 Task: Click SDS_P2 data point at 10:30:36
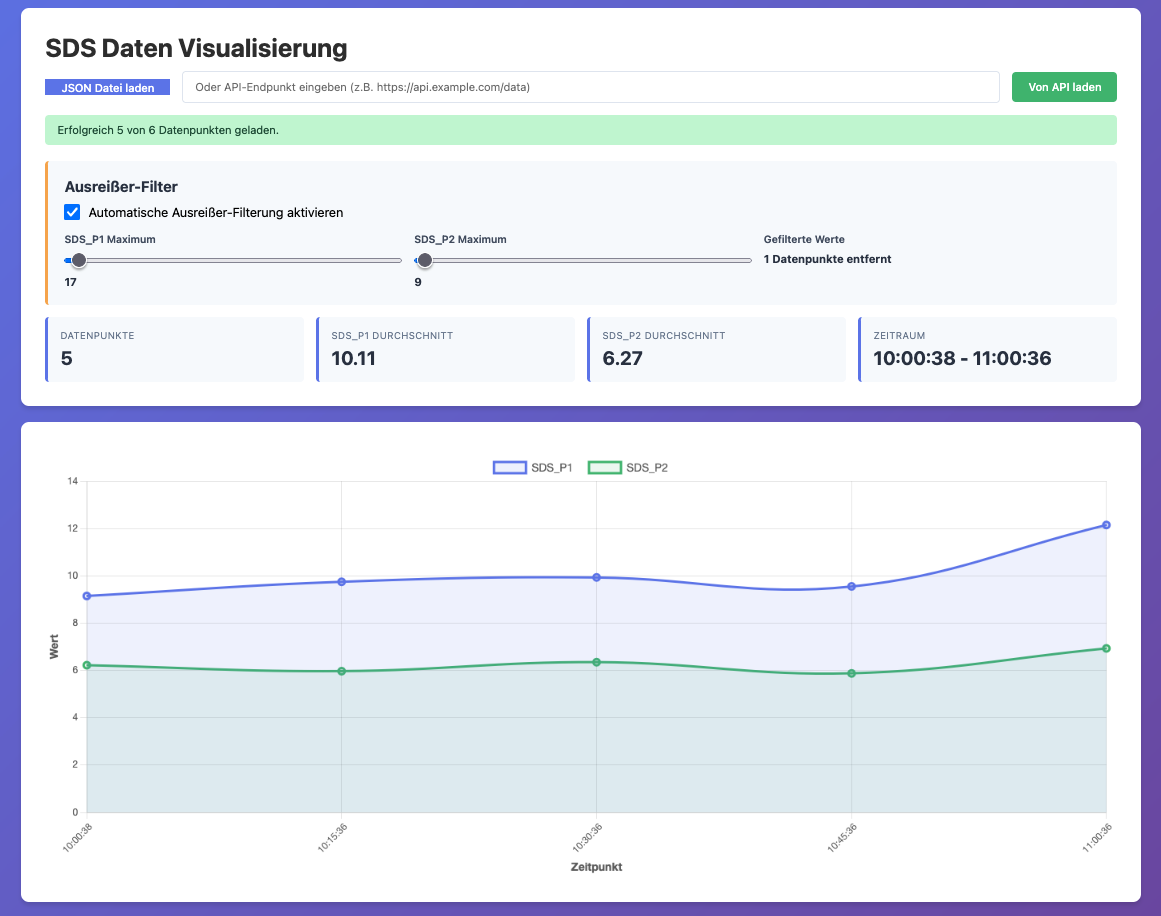(597, 662)
